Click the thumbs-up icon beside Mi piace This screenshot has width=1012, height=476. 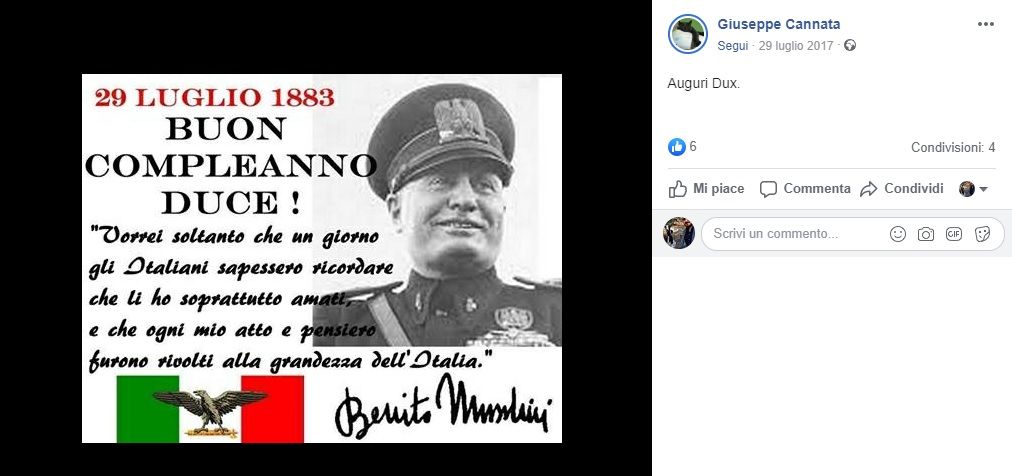(678, 189)
